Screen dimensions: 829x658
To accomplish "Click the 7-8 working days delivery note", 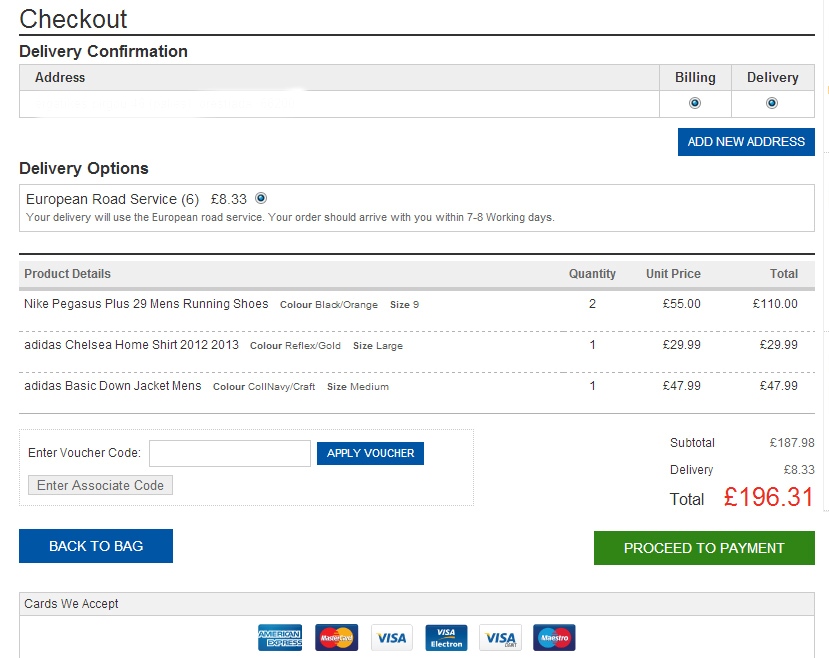I will pyautogui.click(x=290, y=217).
